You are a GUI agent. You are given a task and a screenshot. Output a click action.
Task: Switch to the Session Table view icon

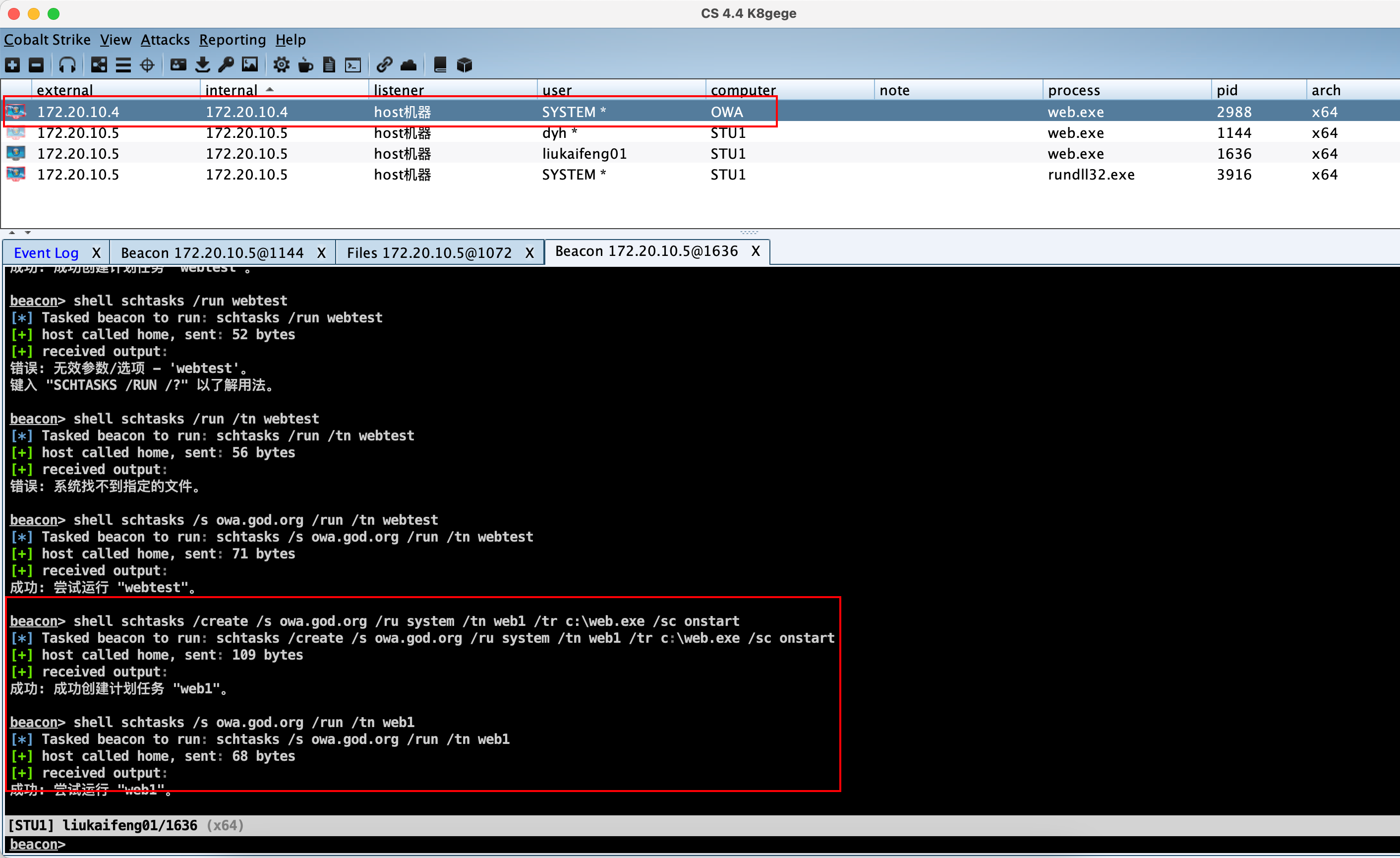pos(123,65)
